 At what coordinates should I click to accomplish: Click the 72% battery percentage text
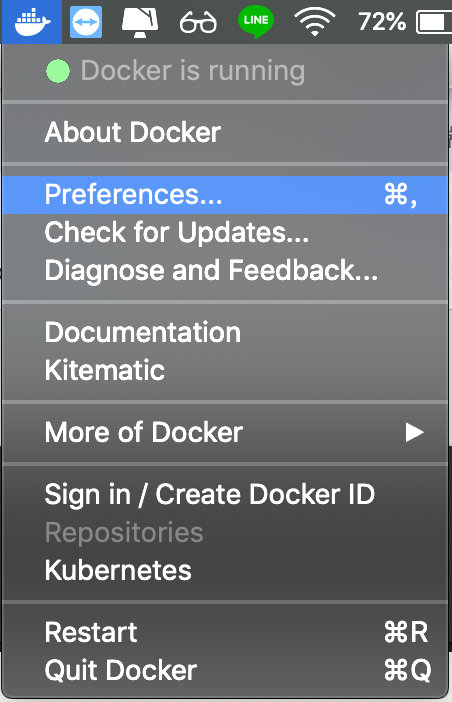[x=382, y=21]
